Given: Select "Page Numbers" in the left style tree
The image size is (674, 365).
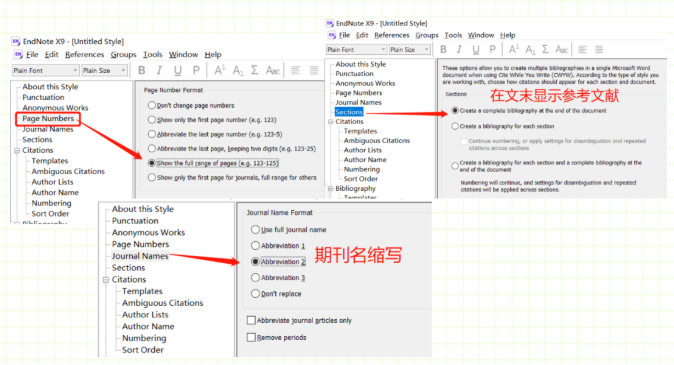Looking at the screenshot, I should tap(48, 118).
